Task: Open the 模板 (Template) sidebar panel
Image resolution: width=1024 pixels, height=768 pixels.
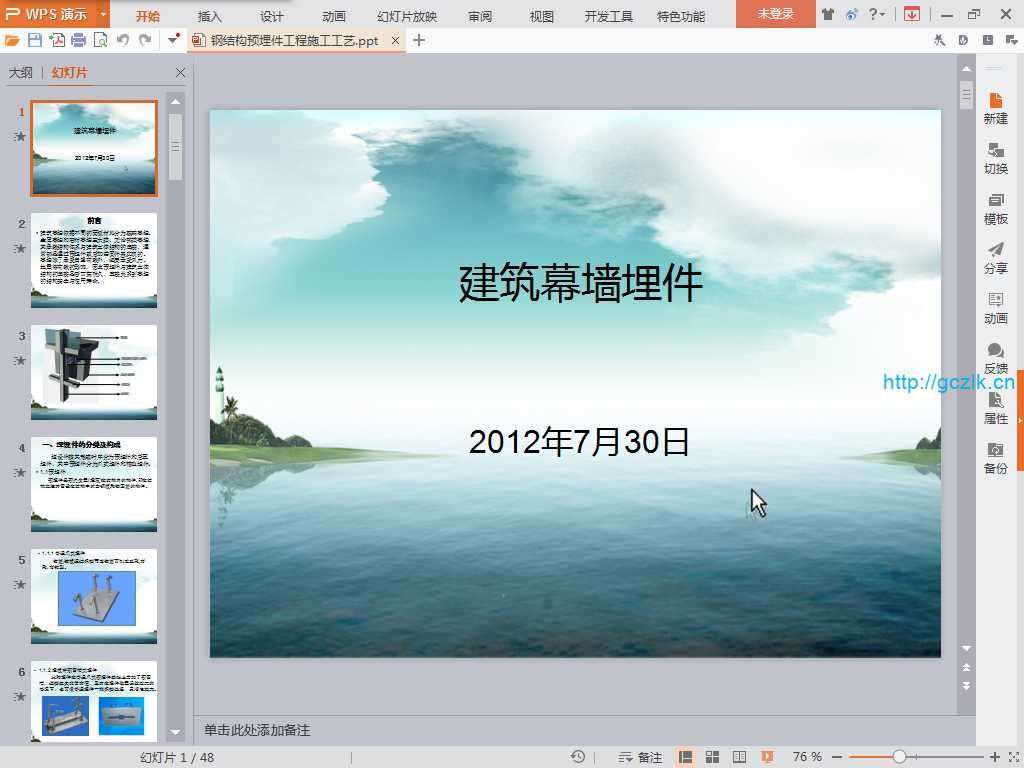Action: [x=995, y=208]
